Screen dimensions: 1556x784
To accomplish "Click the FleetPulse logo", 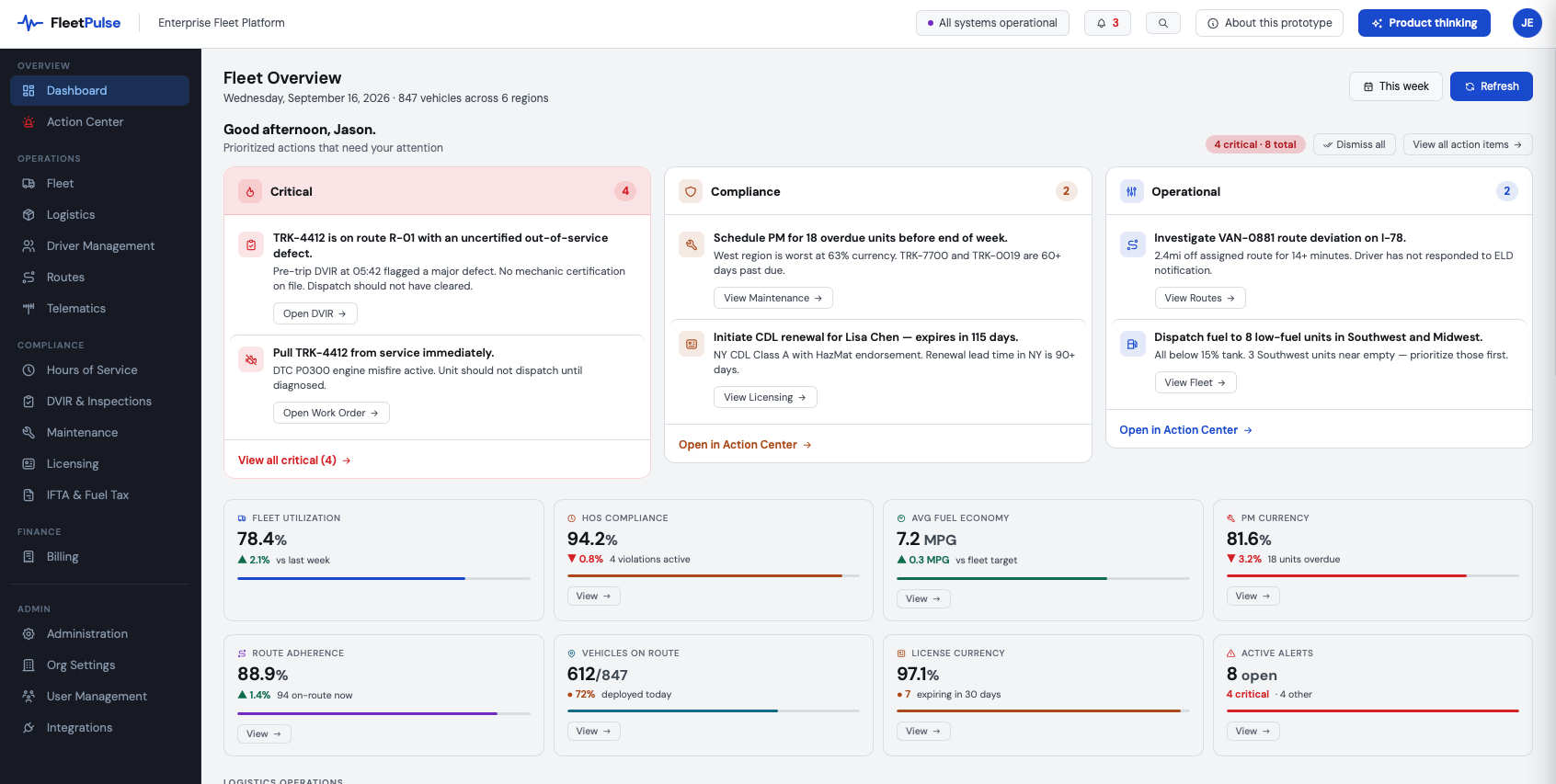I will tap(69, 23).
